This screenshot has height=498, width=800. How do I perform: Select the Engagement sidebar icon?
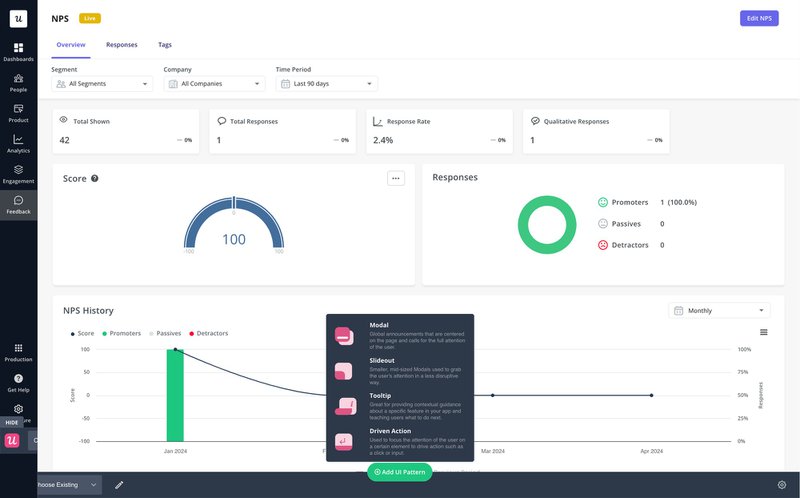(x=18, y=172)
